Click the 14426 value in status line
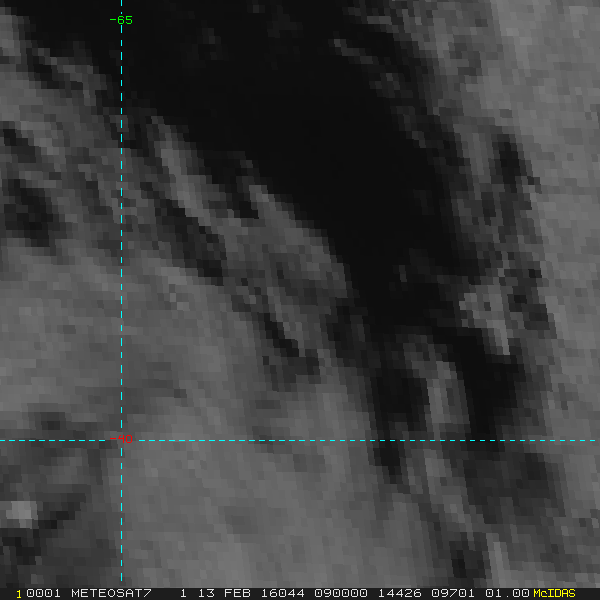600x600 pixels. pyautogui.click(x=399, y=593)
